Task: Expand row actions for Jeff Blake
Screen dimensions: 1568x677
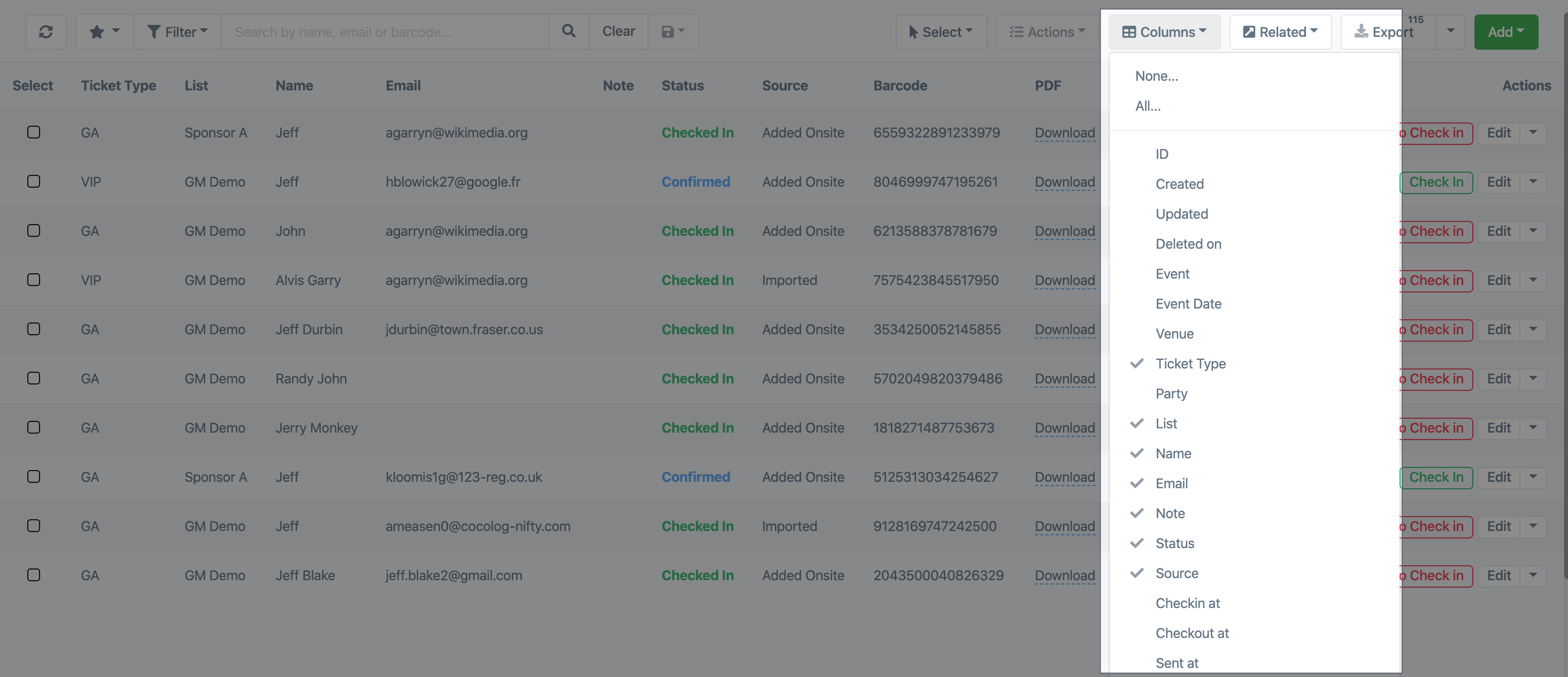Action: (x=1533, y=576)
